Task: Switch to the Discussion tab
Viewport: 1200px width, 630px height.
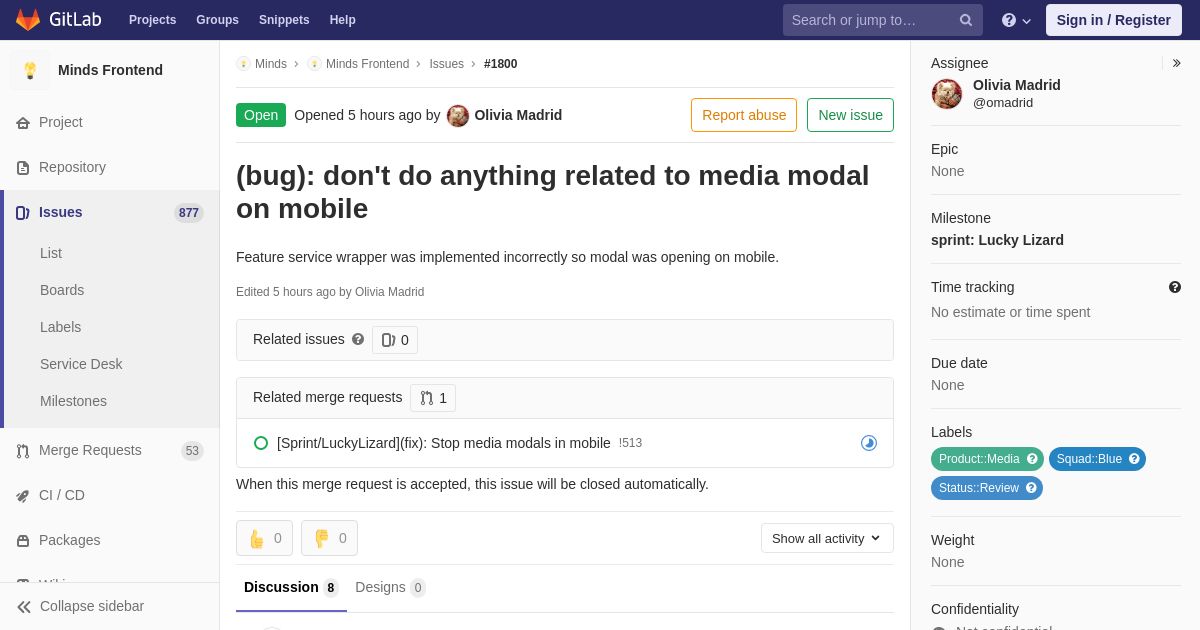Action: [x=291, y=588]
